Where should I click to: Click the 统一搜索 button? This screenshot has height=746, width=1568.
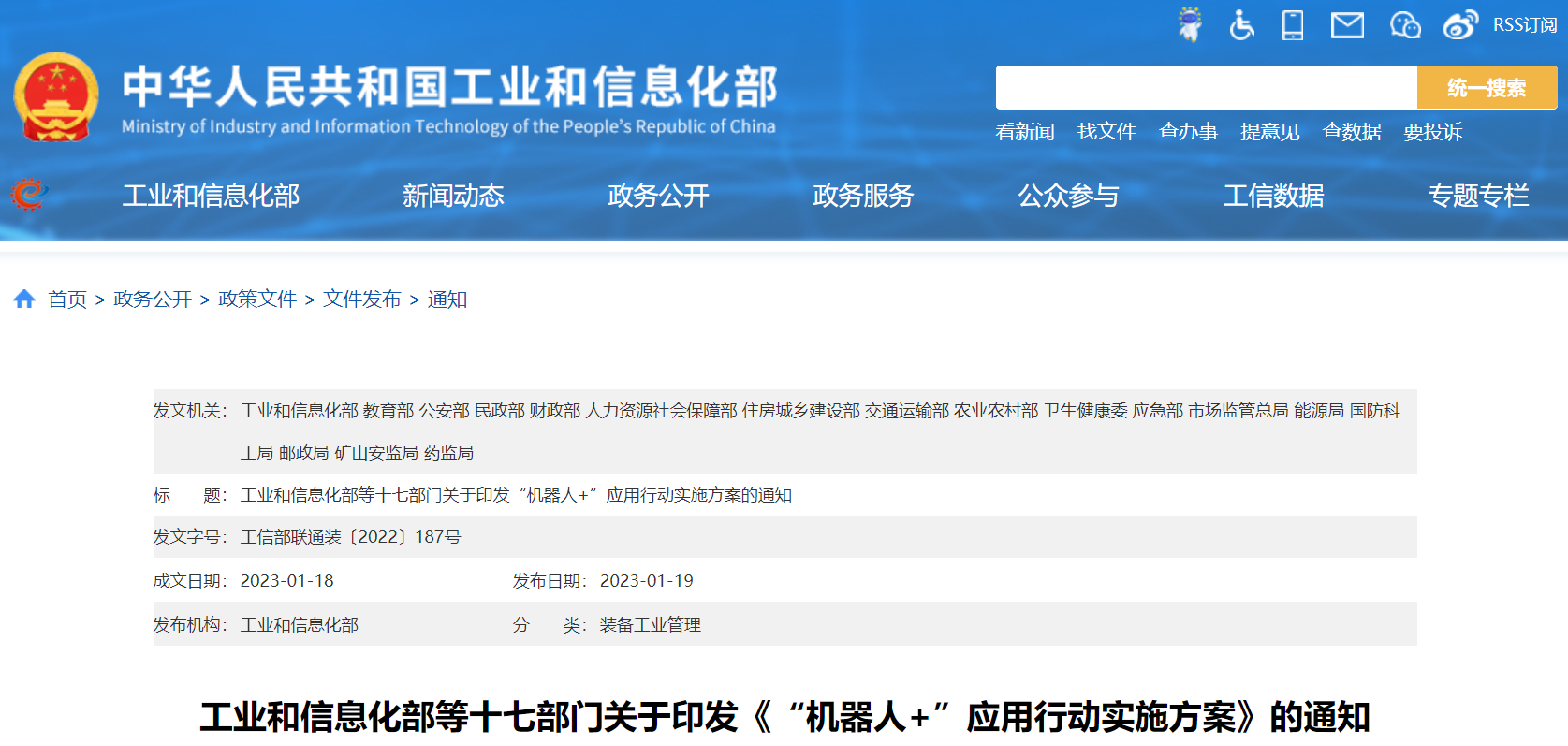point(1487,88)
